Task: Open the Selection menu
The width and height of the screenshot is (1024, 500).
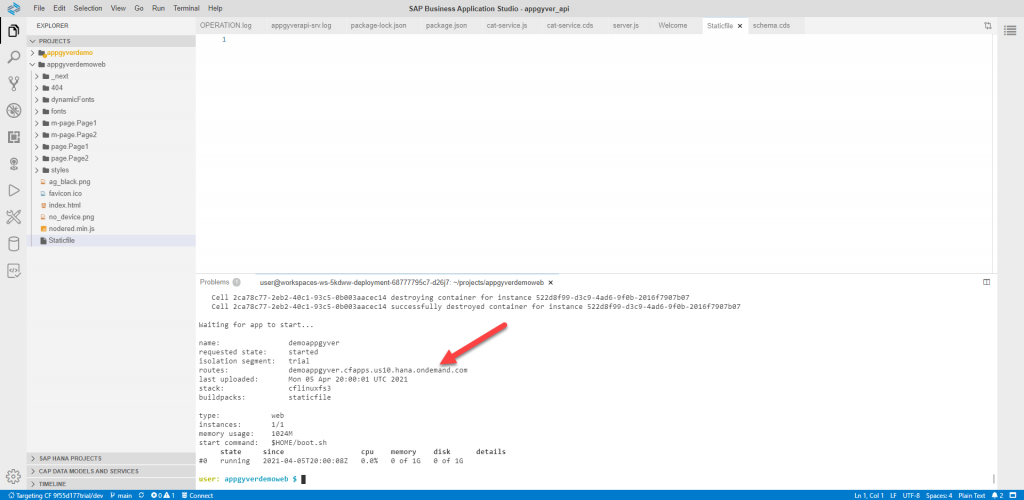Action: click(x=88, y=8)
